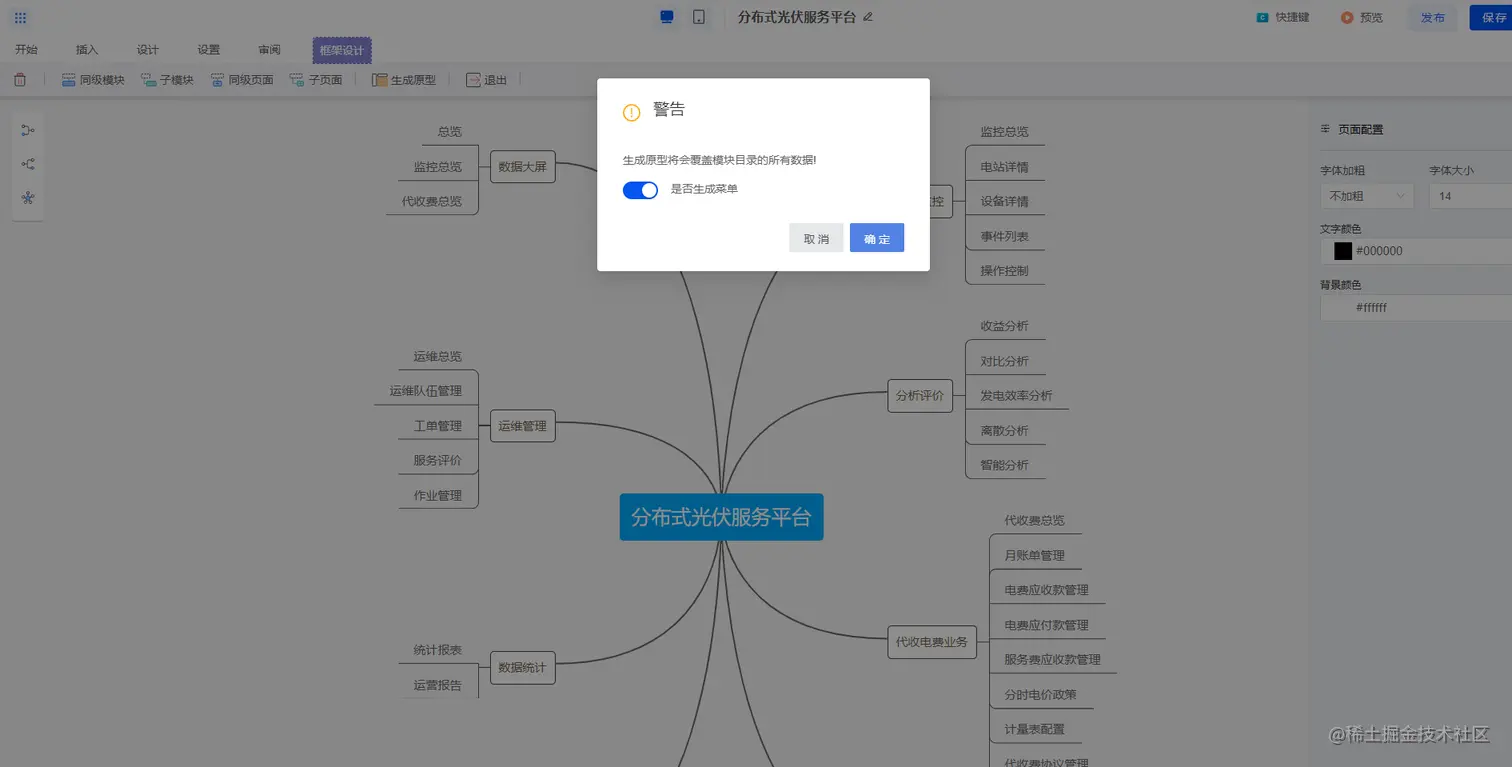Viewport: 1512px width, 767px height.
Task: Toggle the 是否生成菜单 switch in the dialog
Action: 640,190
